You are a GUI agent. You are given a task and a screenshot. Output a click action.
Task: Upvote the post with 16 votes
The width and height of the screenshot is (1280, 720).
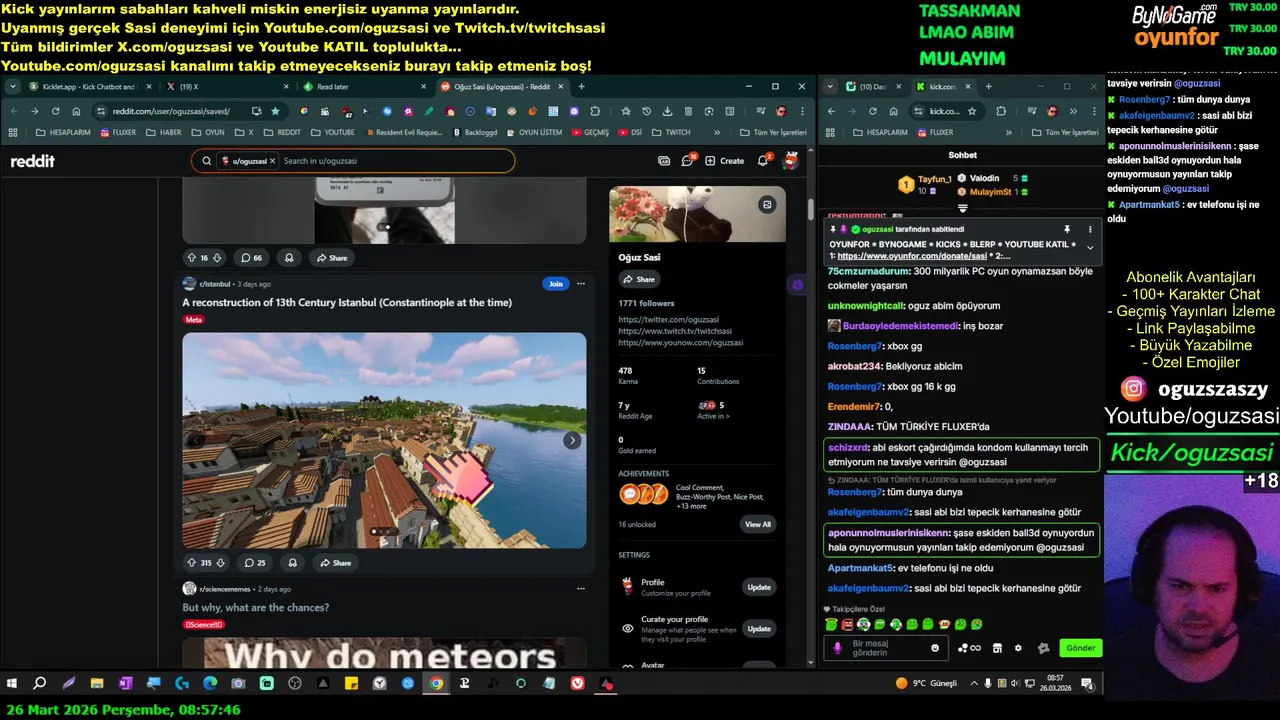[191, 258]
